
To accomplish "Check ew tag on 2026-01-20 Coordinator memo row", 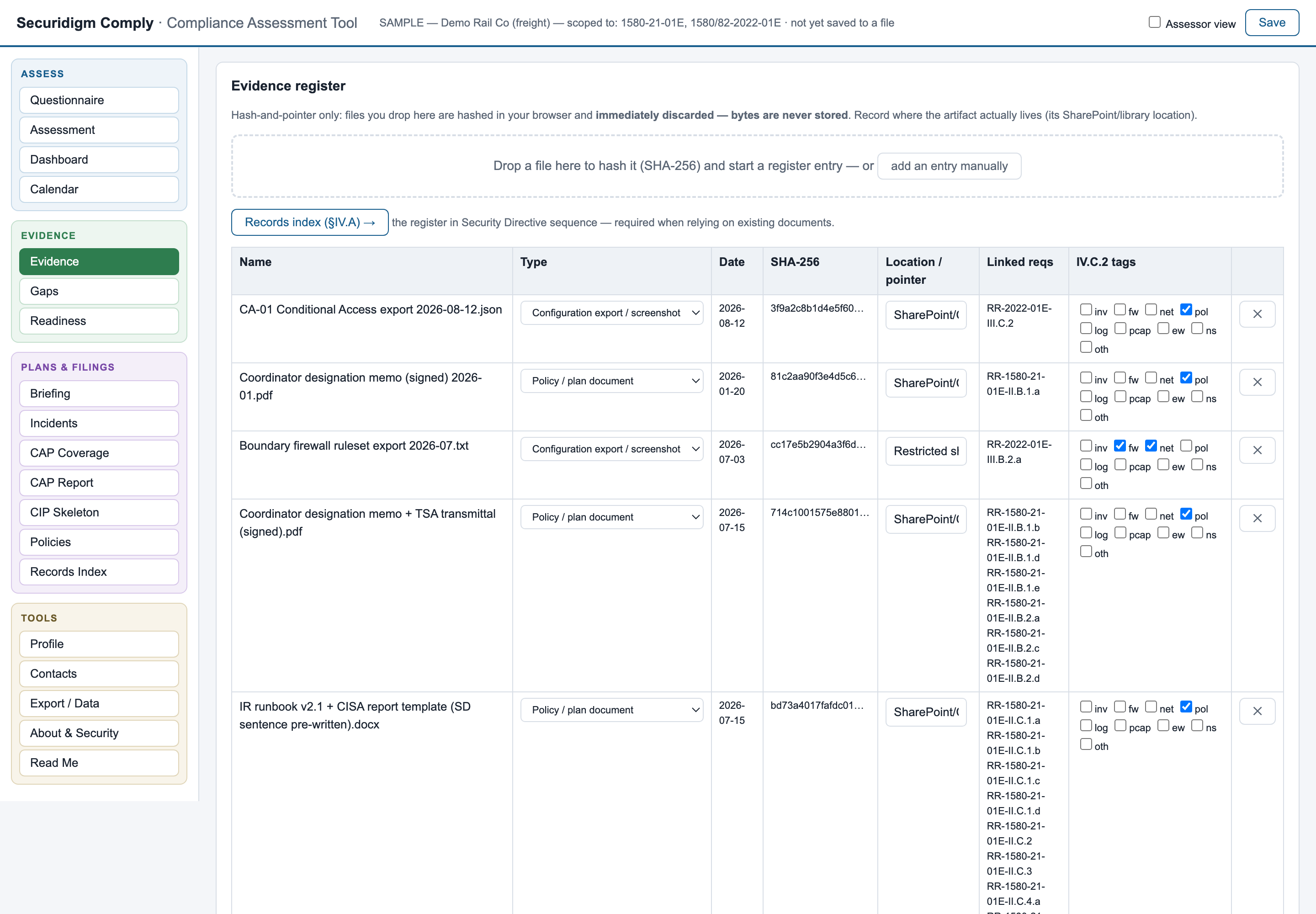I will (1162, 397).
